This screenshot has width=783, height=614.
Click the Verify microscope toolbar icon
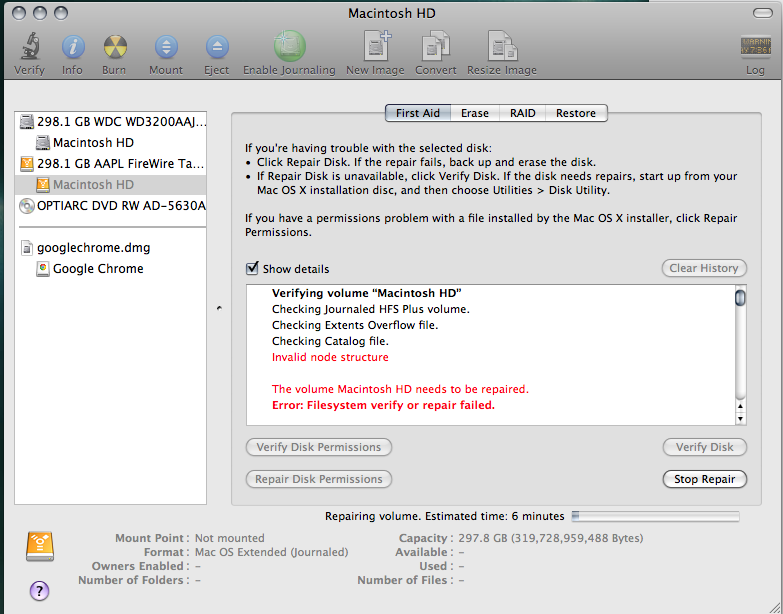(x=30, y=46)
